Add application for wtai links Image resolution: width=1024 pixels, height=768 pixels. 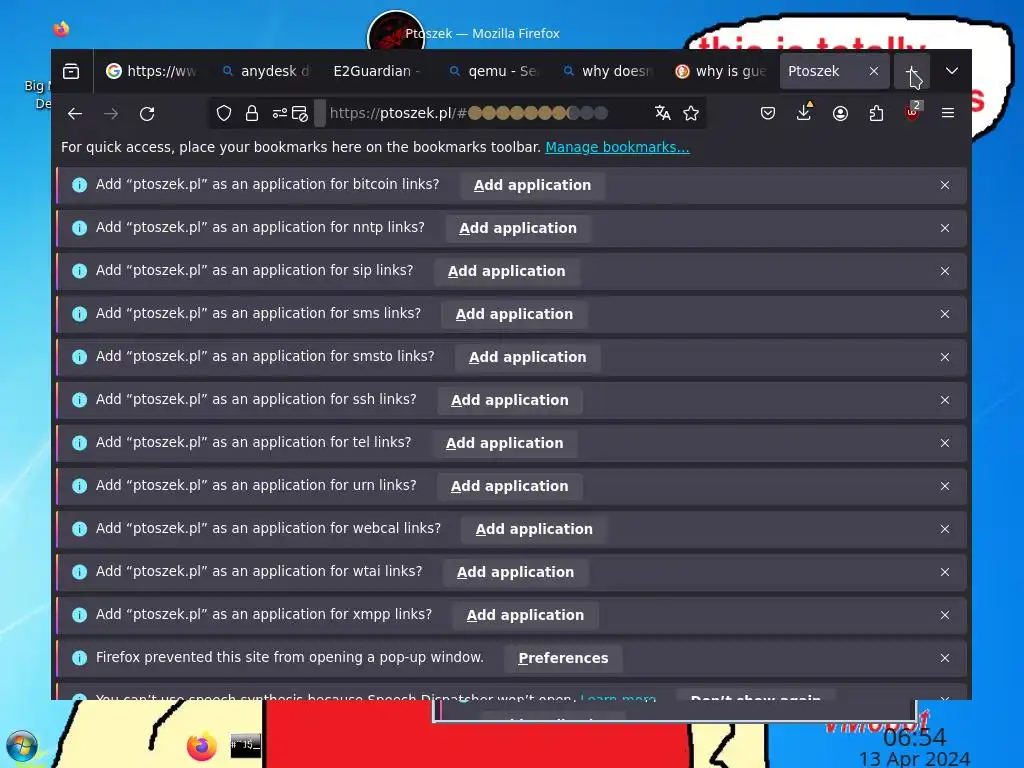pos(515,572)
